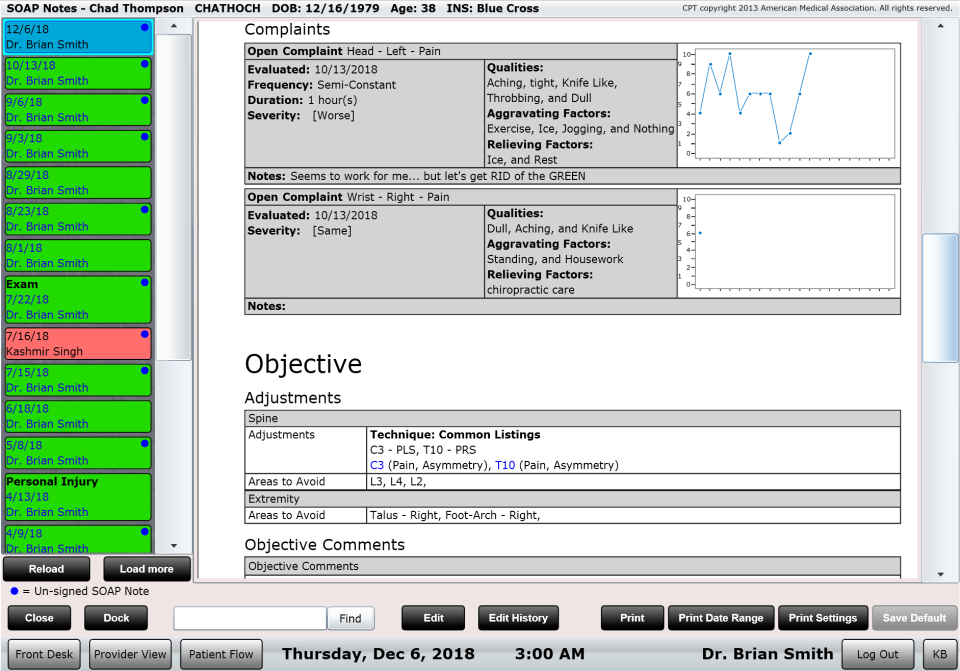Open the 7/16/18 Kashmir Singh note
960x671 pixels.
click(x=77, y=343)
